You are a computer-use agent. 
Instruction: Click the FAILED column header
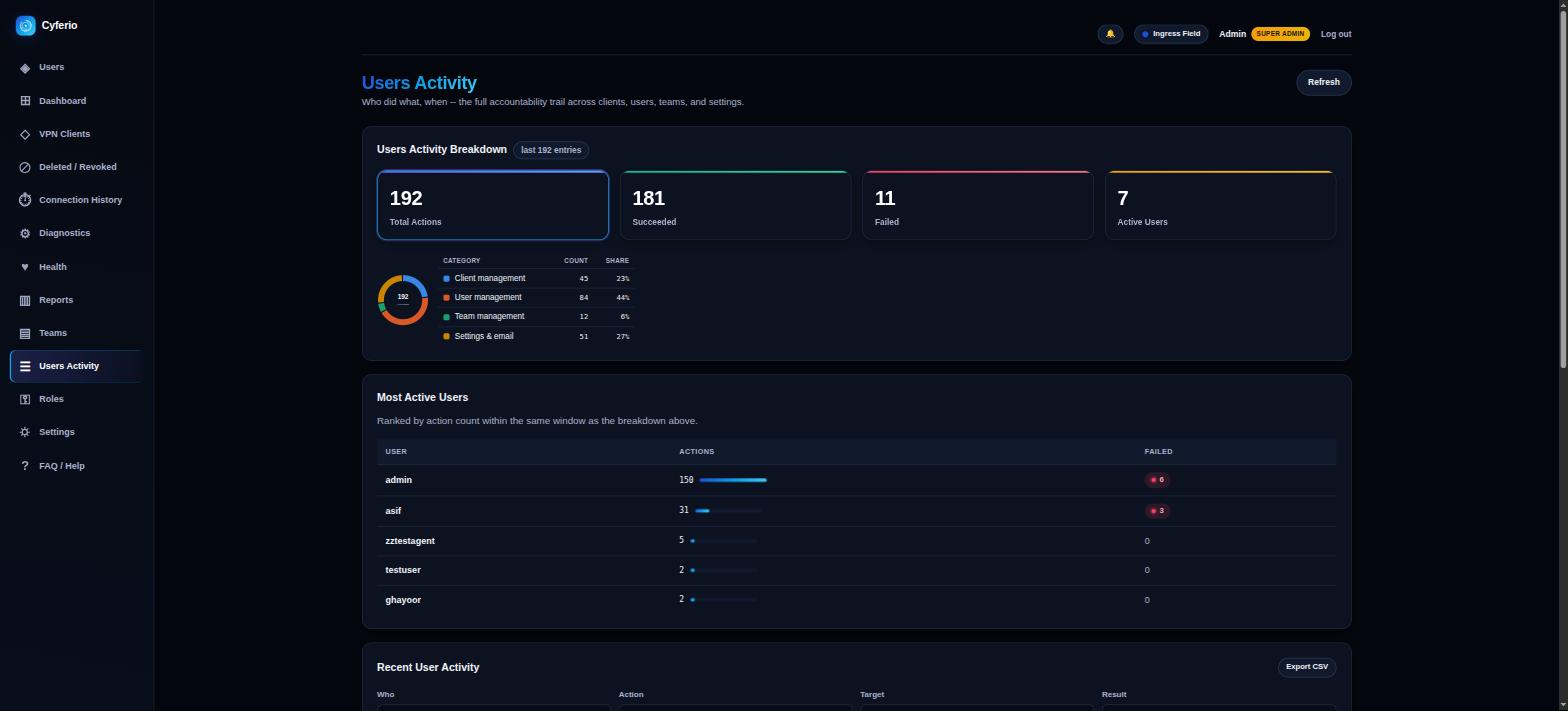pyautogui.click(x=1158, y=452)
